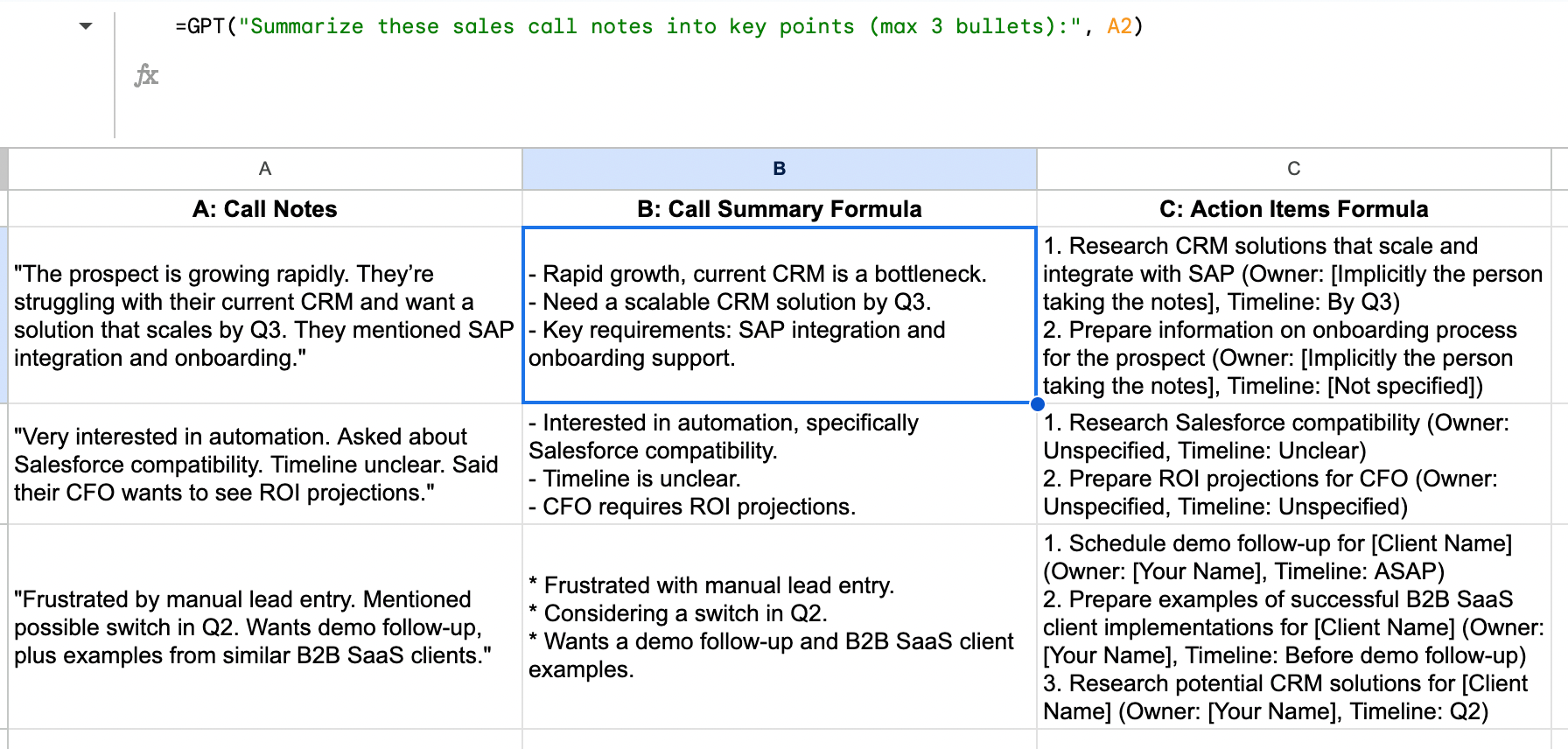Select action items cell about scheduling demo follow-up

coord(1293,627)
